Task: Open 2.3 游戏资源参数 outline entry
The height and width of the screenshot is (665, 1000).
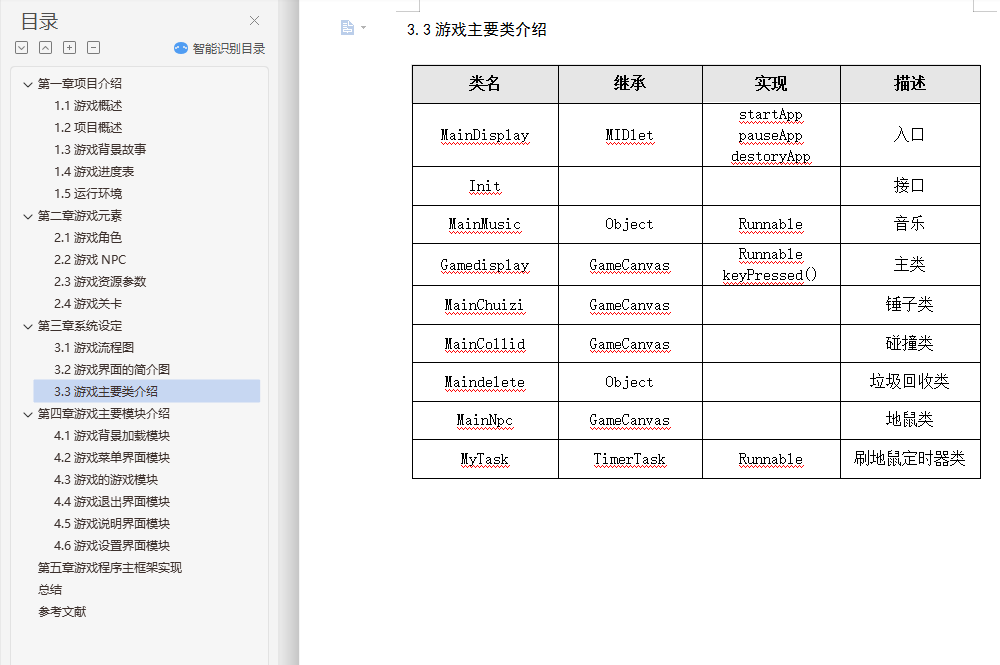Action: point(100,282)
